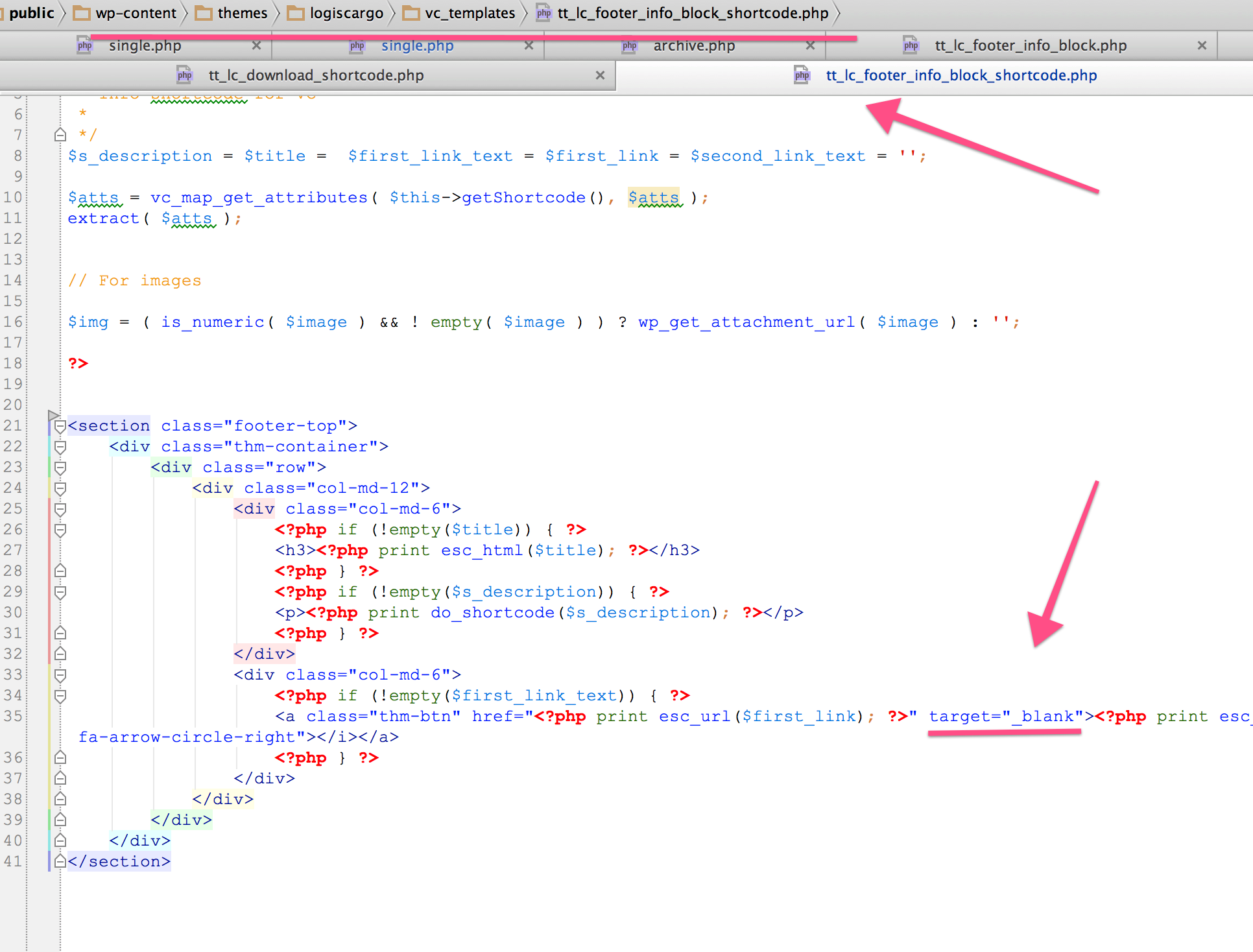
Task: Click PHP file icon in breadcrumb path
Action: (x=543, y=13)
